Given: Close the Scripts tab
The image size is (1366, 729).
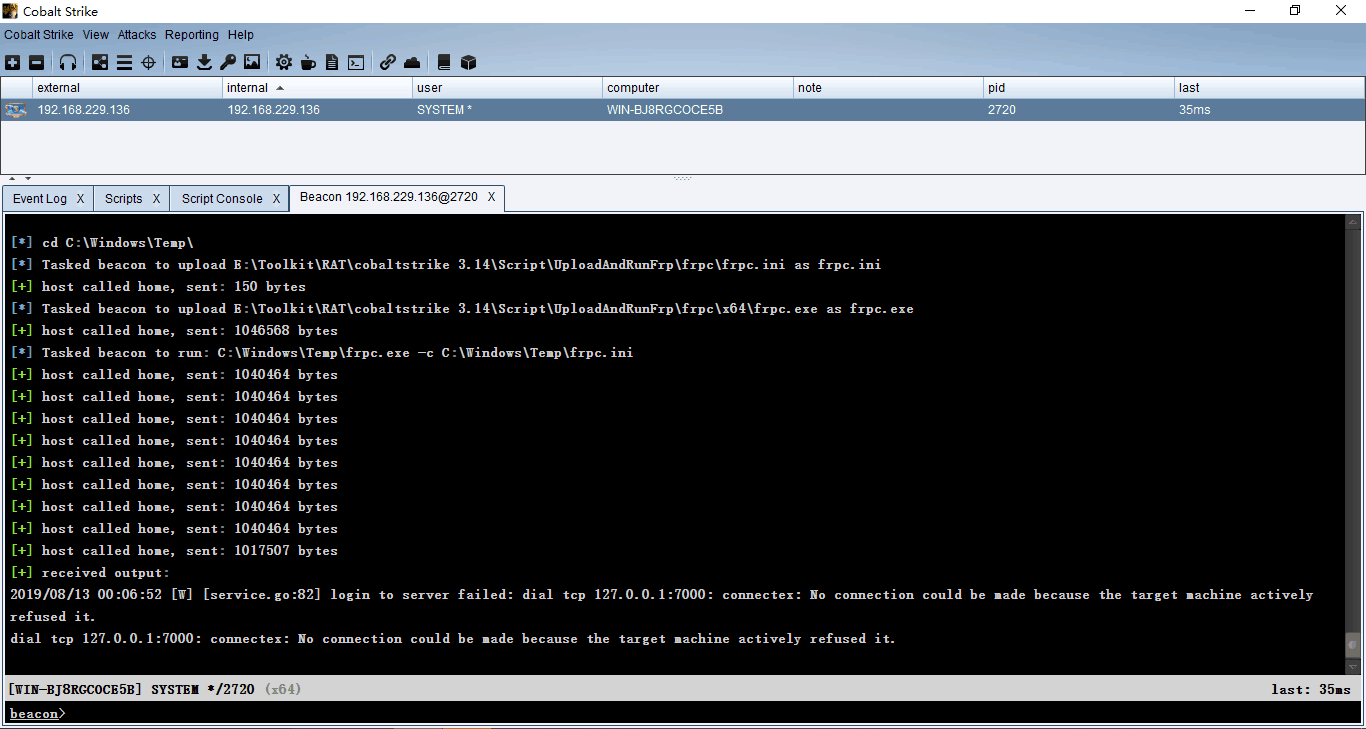Looking at the screenshot, I should [156, 198].
